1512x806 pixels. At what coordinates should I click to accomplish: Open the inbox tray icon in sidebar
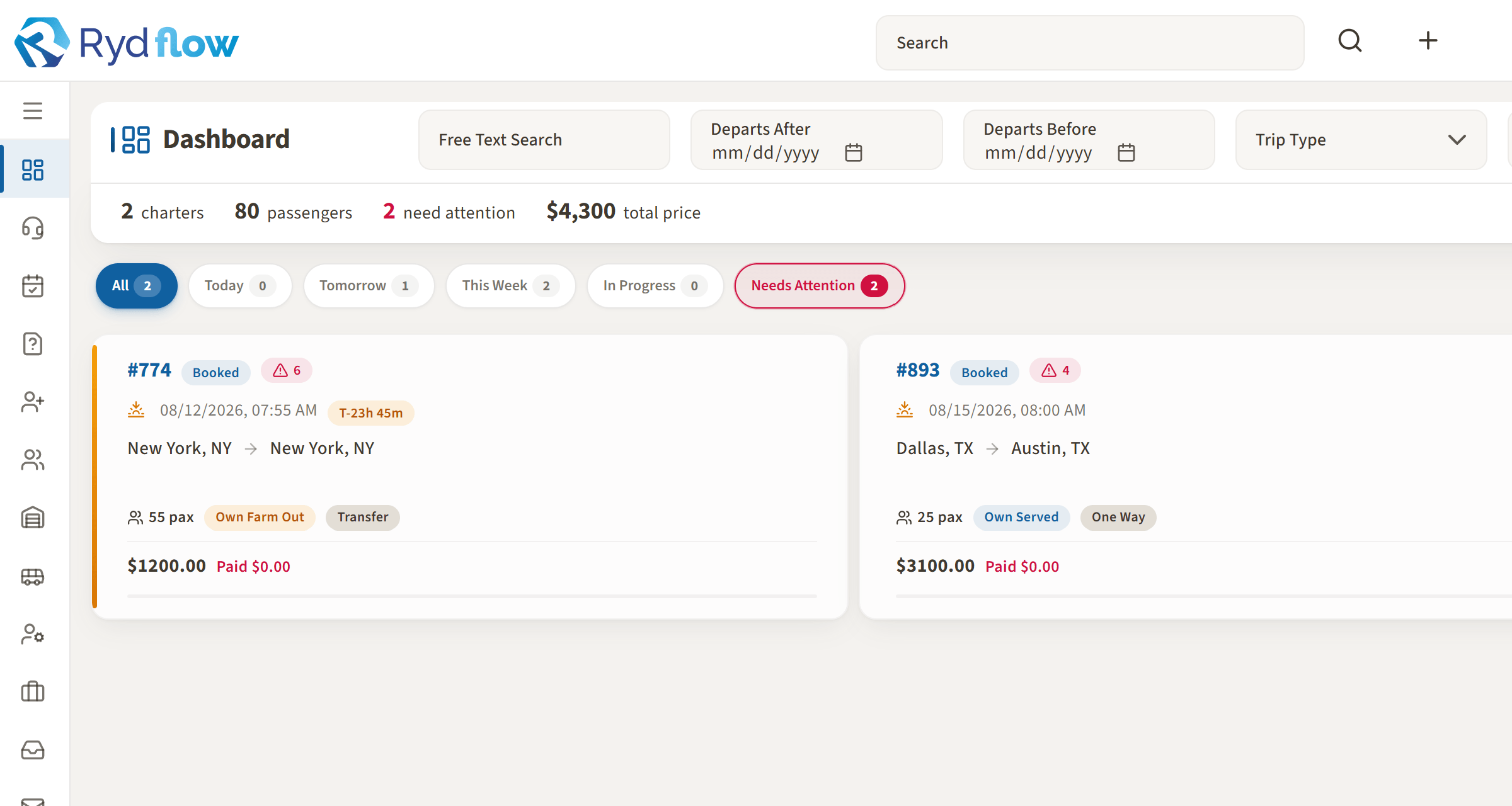pyautogui.click(x=33, y=750)
